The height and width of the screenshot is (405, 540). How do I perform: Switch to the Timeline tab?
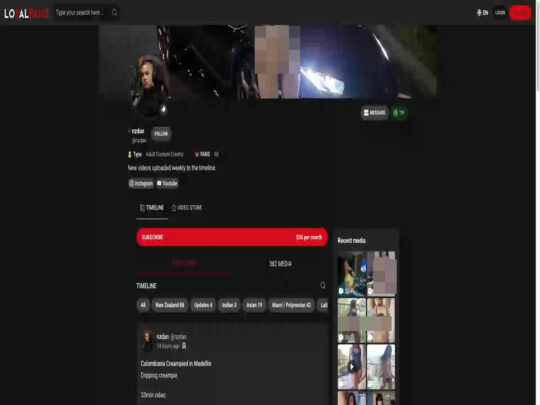(152, 208)
